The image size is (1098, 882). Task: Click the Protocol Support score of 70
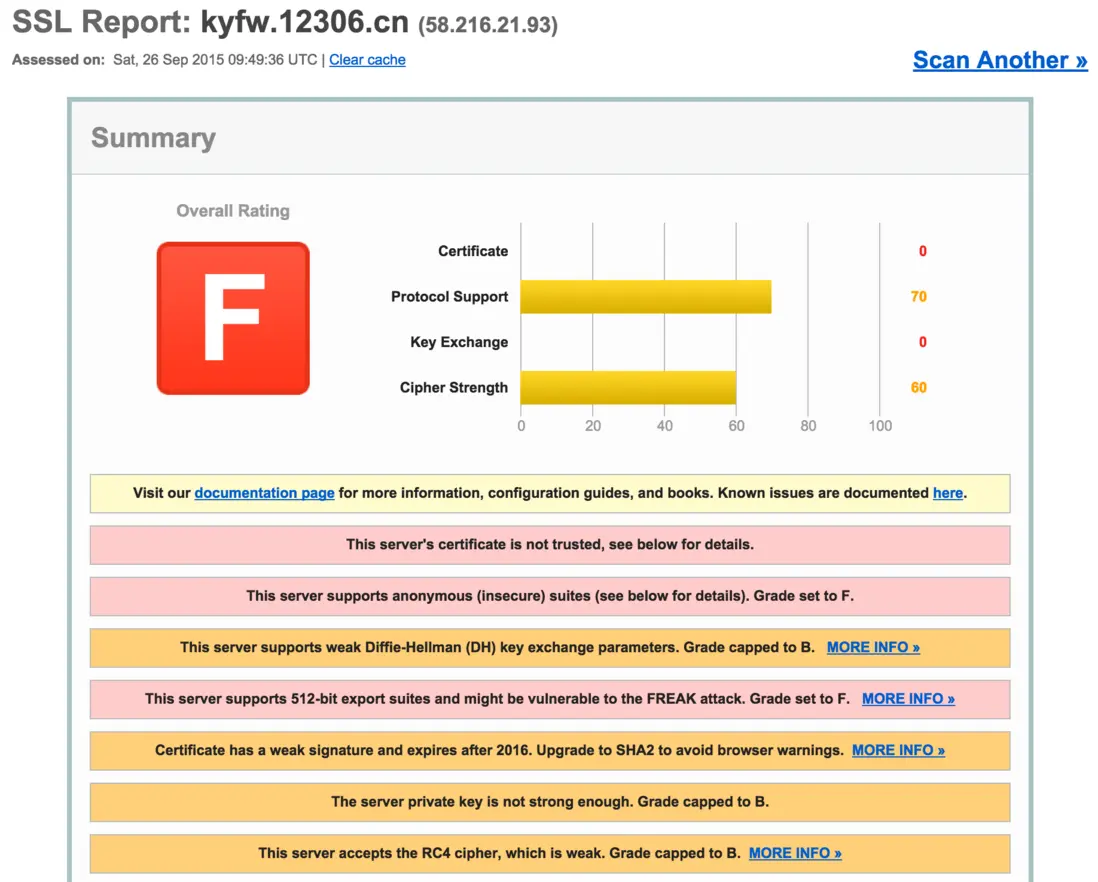click(918, 297)
